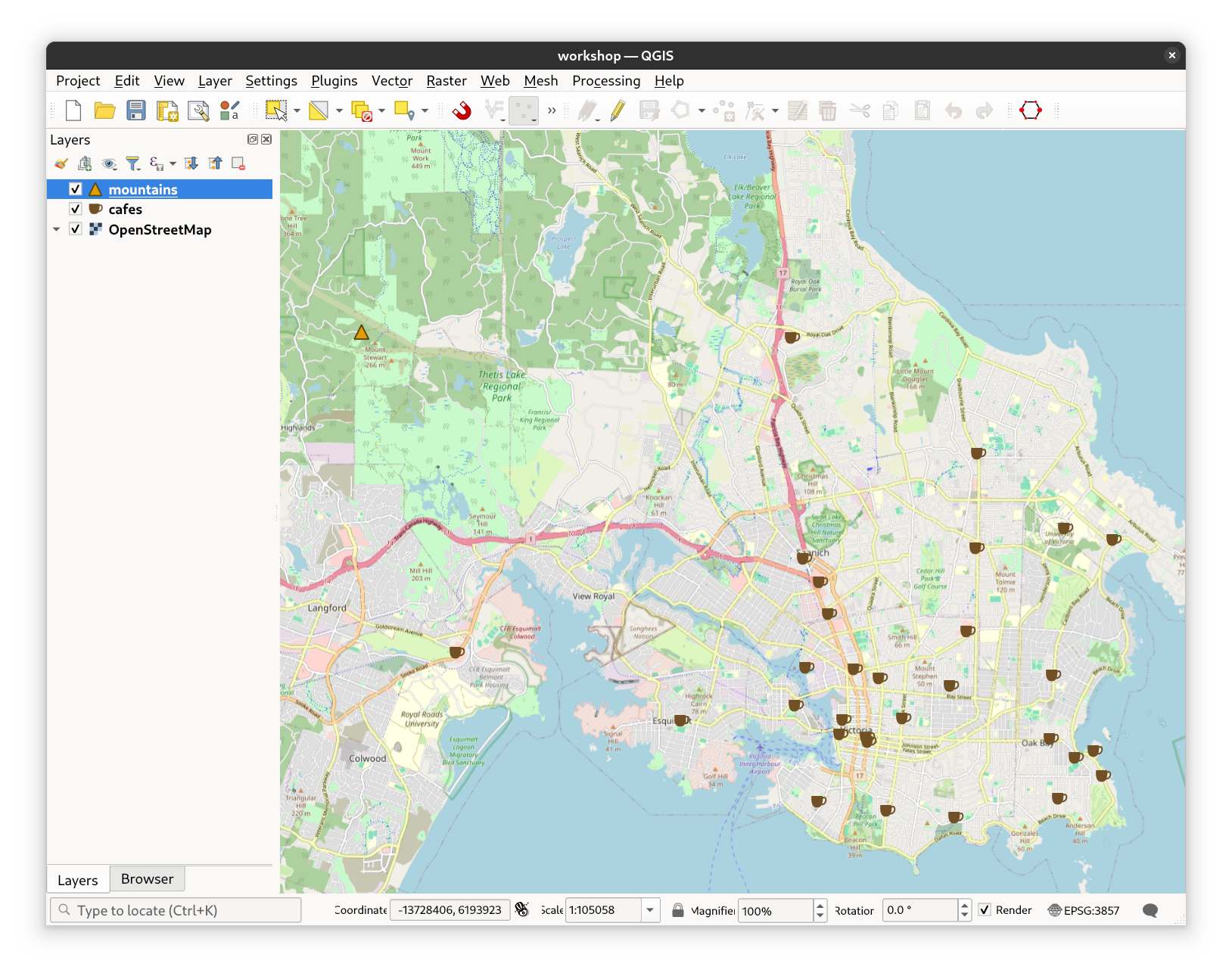Open the Scale dropdown arrow
Image resolution: width=1232 pixels, height=976 pixels.
[x=650, y=910]
